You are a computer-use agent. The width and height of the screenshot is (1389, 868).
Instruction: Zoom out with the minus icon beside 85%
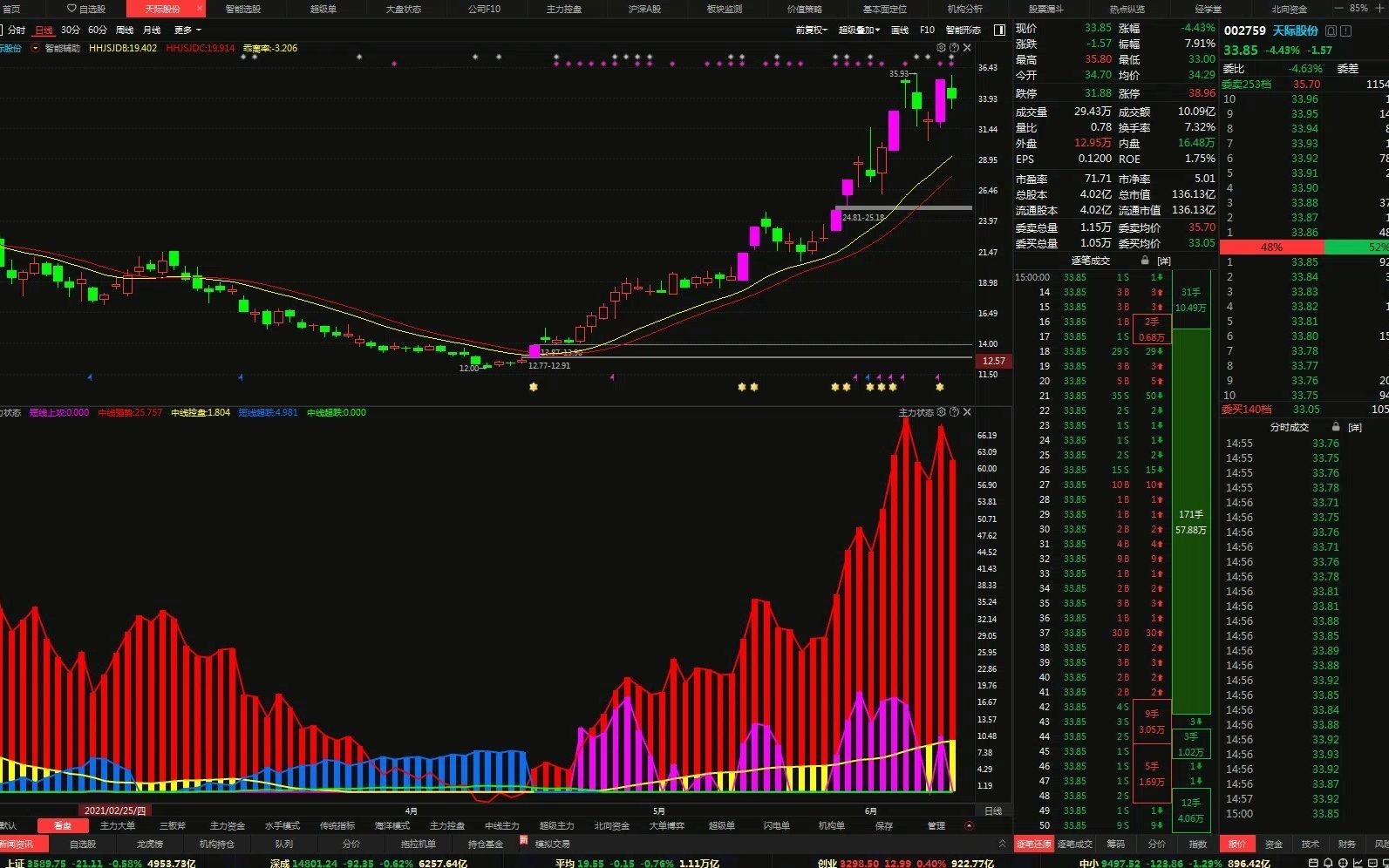click(x=1338, y=8)
